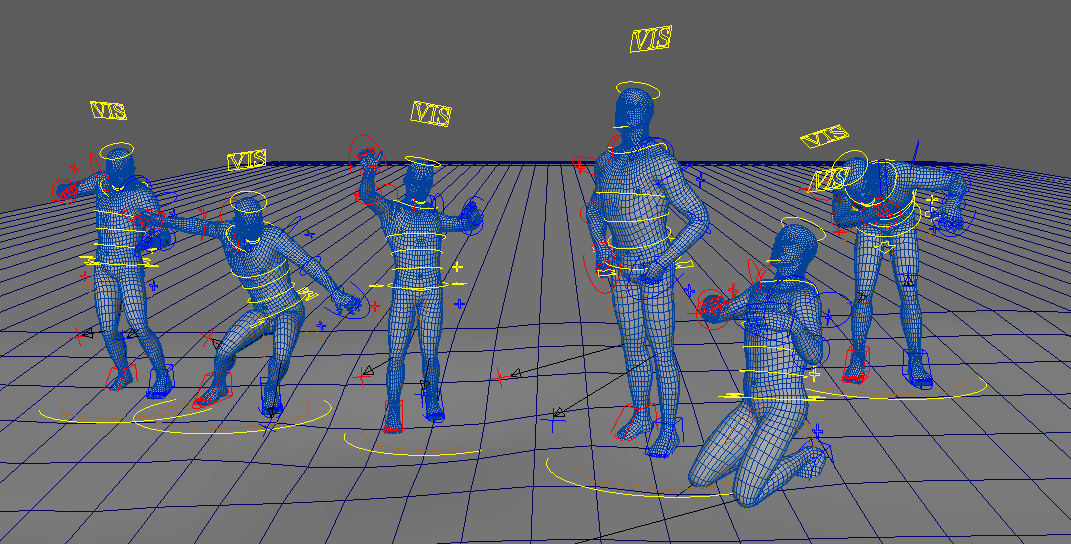Image resolution: width=1071 pixels, height=544 pixels.
Task: Select red foot box of bent-over right figure
Action: click(857, 365)
